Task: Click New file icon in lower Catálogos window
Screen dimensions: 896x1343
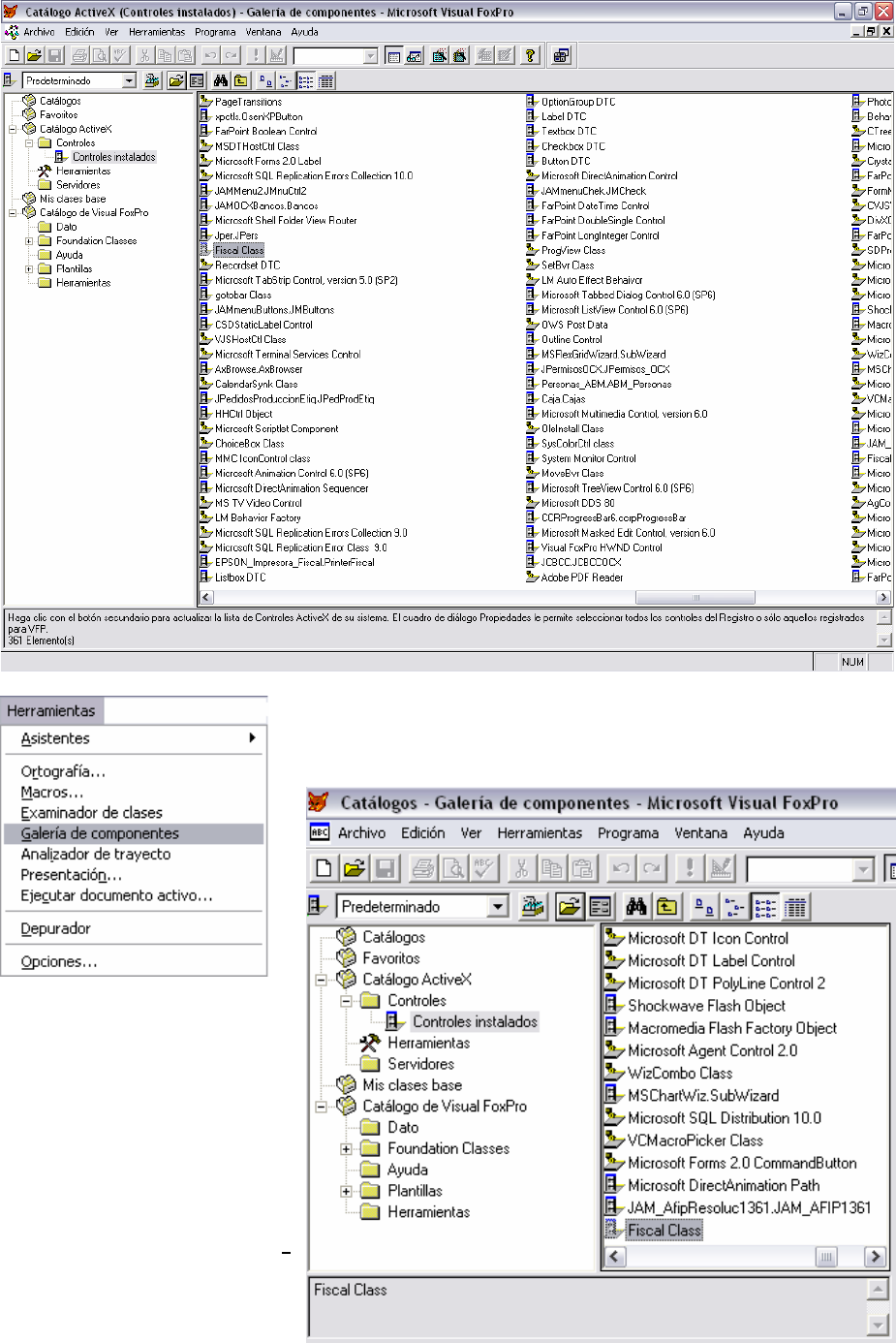Action: click(x=324, y=868)
